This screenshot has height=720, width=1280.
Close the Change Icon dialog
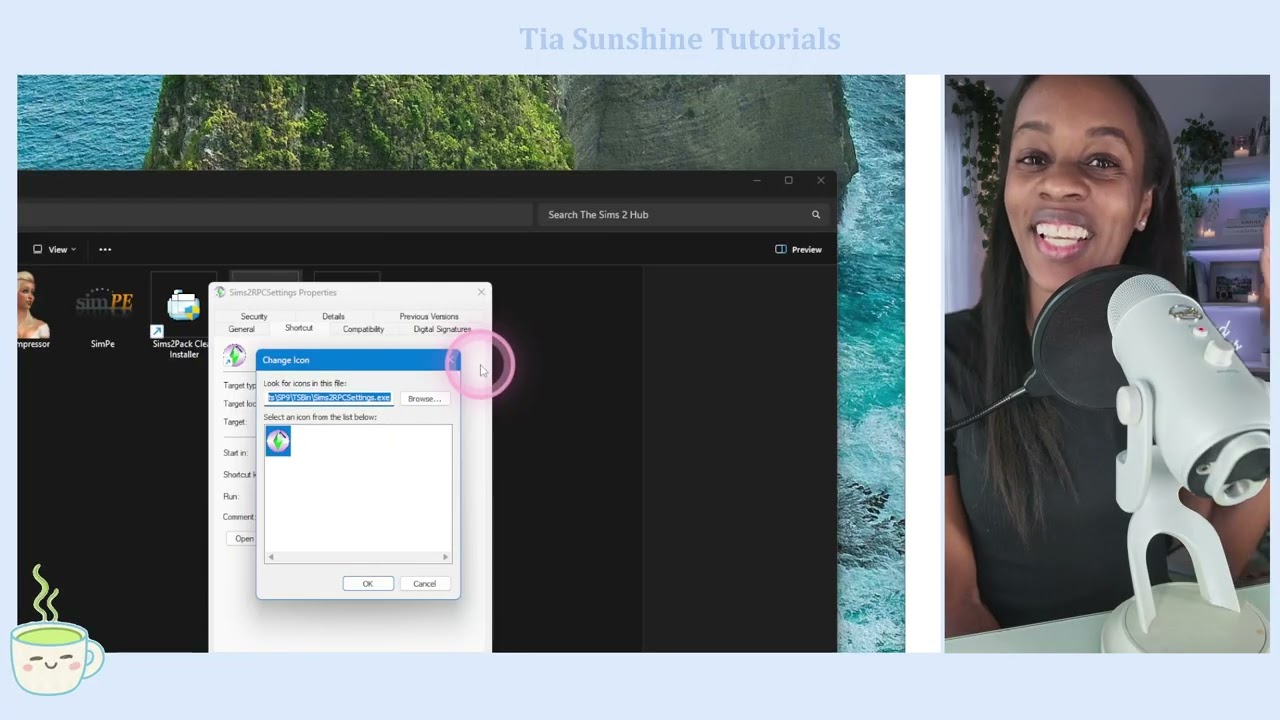click(x=452, y=360)
